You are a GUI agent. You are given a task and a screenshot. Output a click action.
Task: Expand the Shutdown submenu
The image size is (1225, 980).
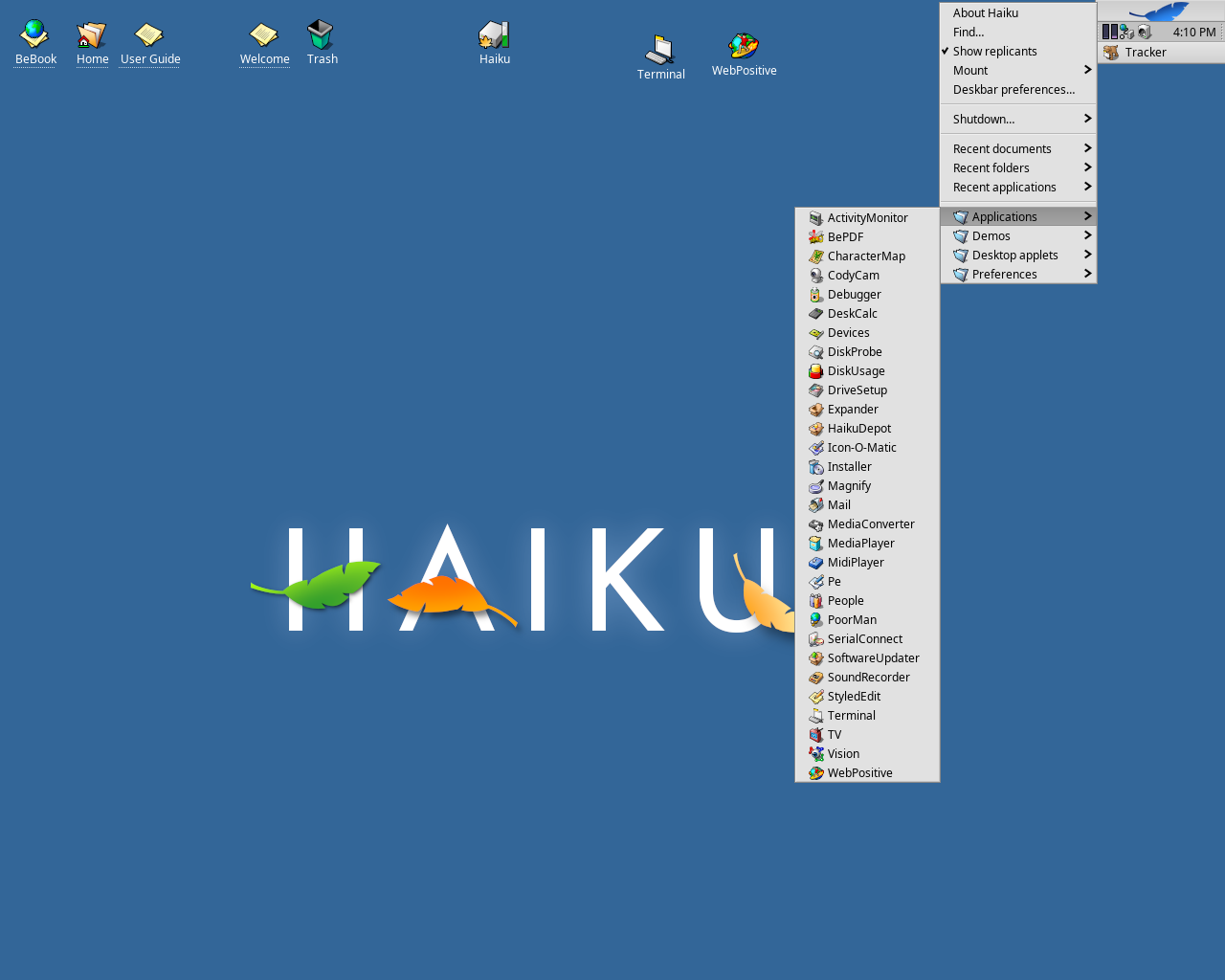[x=1017, y=120]
